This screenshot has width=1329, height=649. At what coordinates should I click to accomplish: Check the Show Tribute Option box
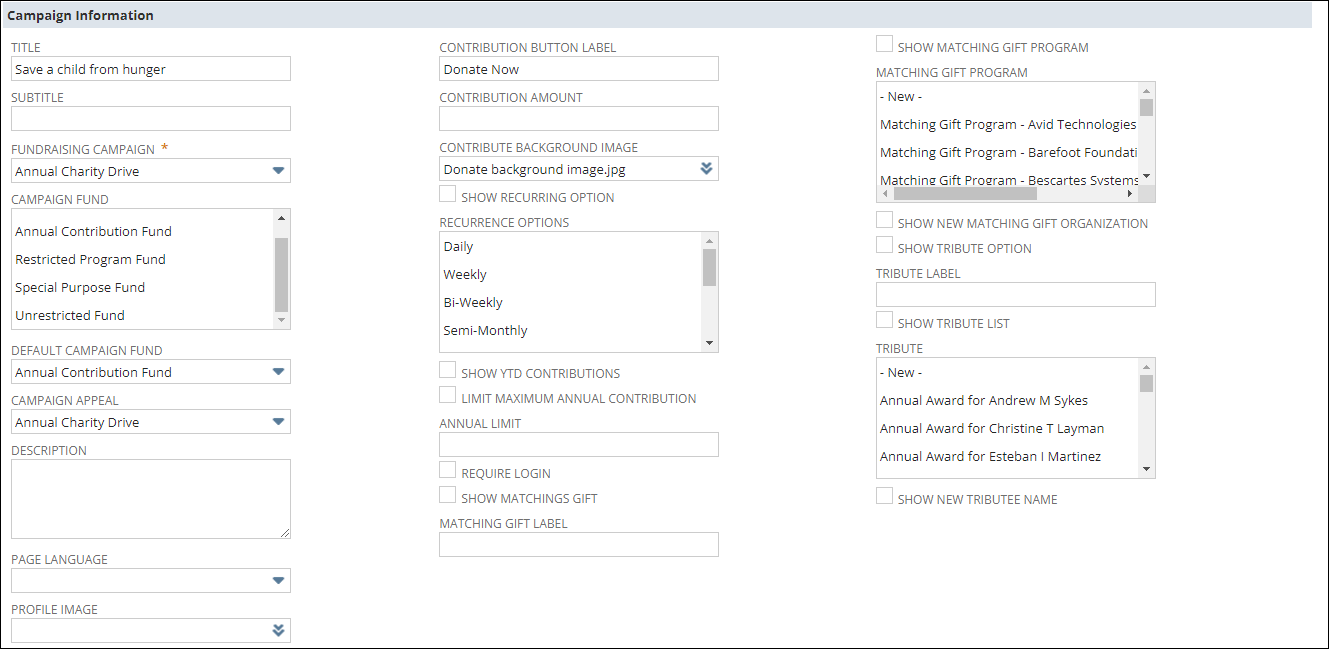point(884,245)
